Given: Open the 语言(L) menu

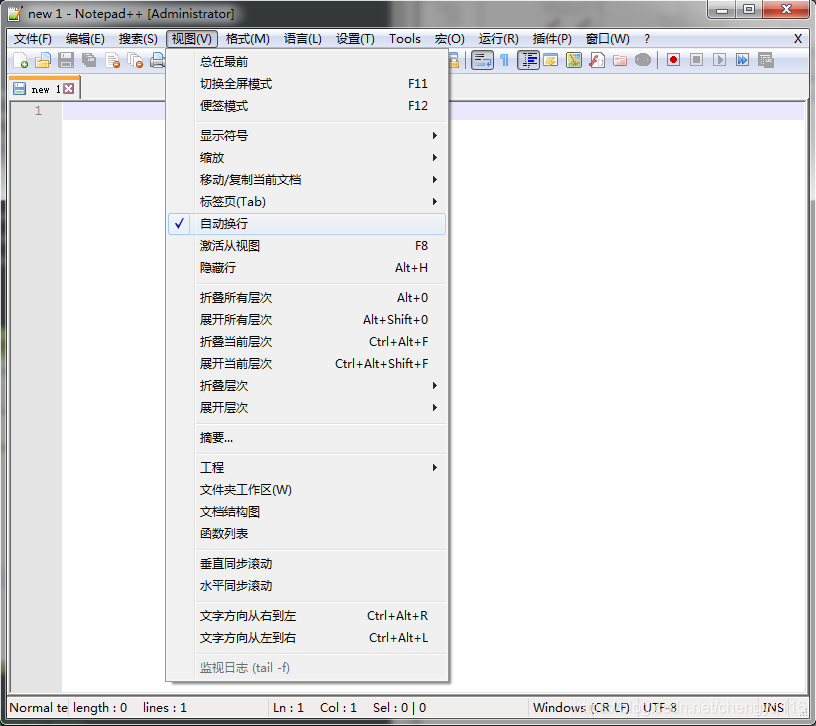Looking at the screenshot, I should [303, 39].
